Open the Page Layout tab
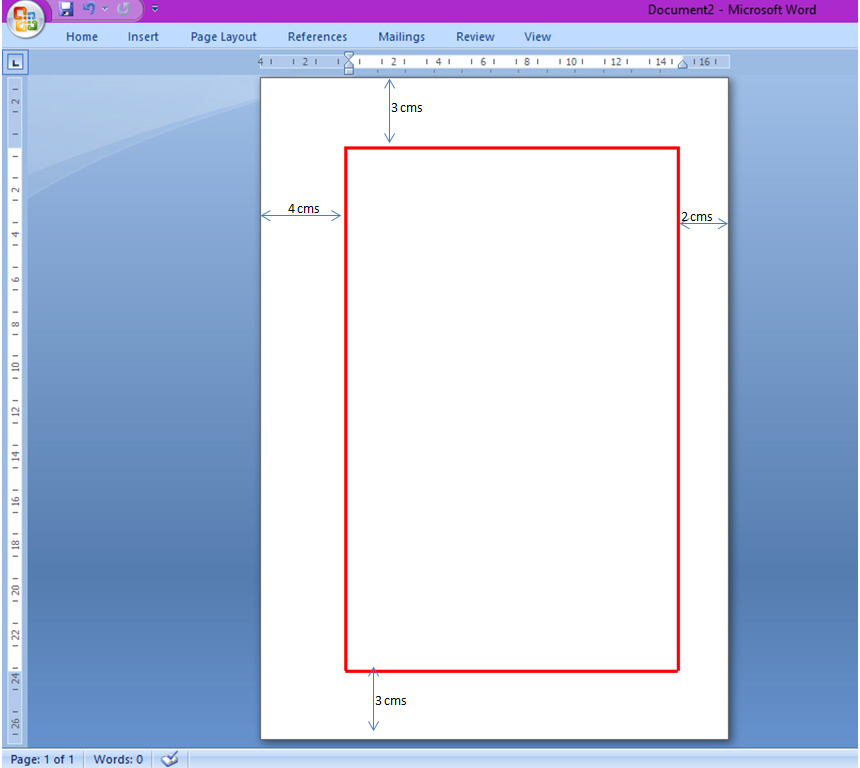The image size is (860, 768). (x=223, y=36)
